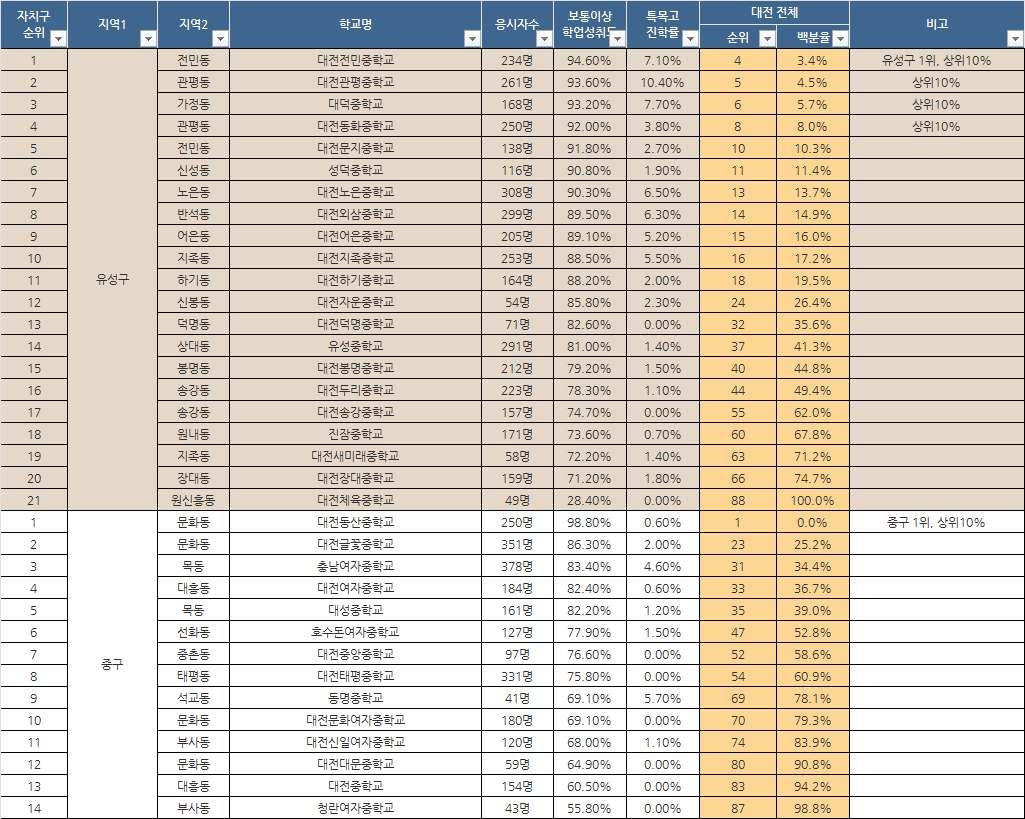Select the 대전글꽃중학교 cell
Viewport: 1025px width, 819px height.
tap(356, 544)
